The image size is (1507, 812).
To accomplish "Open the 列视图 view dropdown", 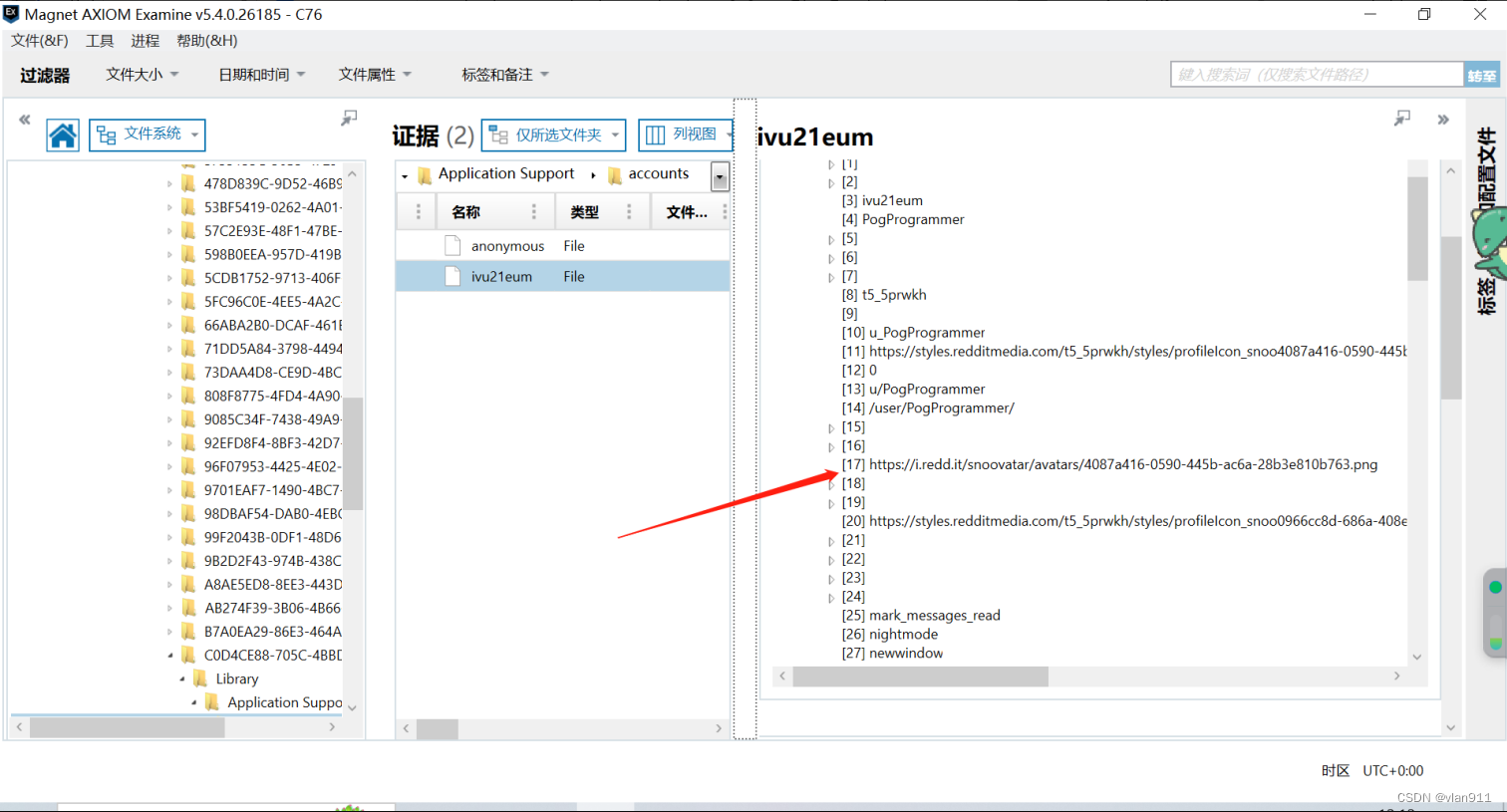I will 688,135.
